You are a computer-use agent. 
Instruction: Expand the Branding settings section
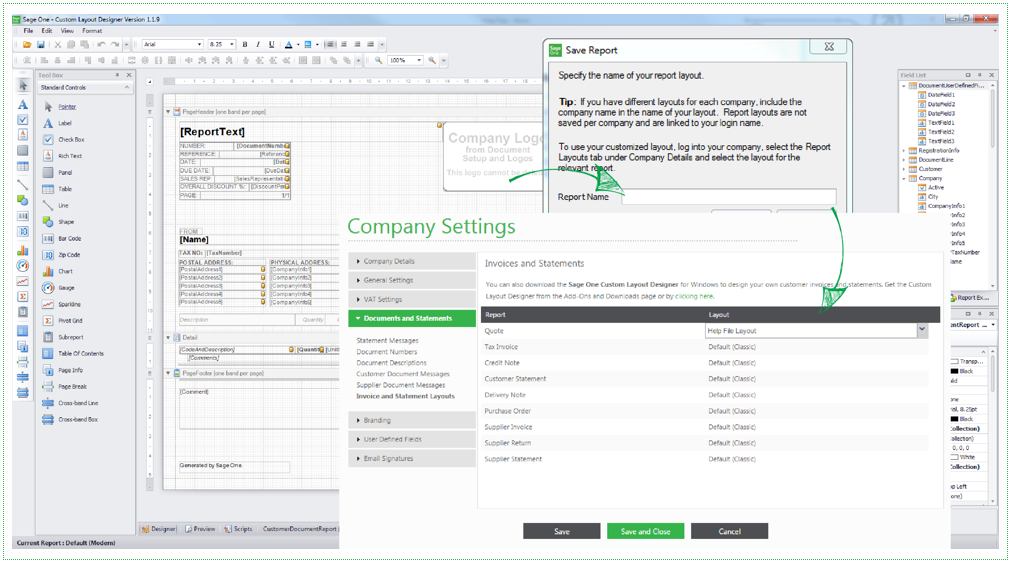pos(412,420)
